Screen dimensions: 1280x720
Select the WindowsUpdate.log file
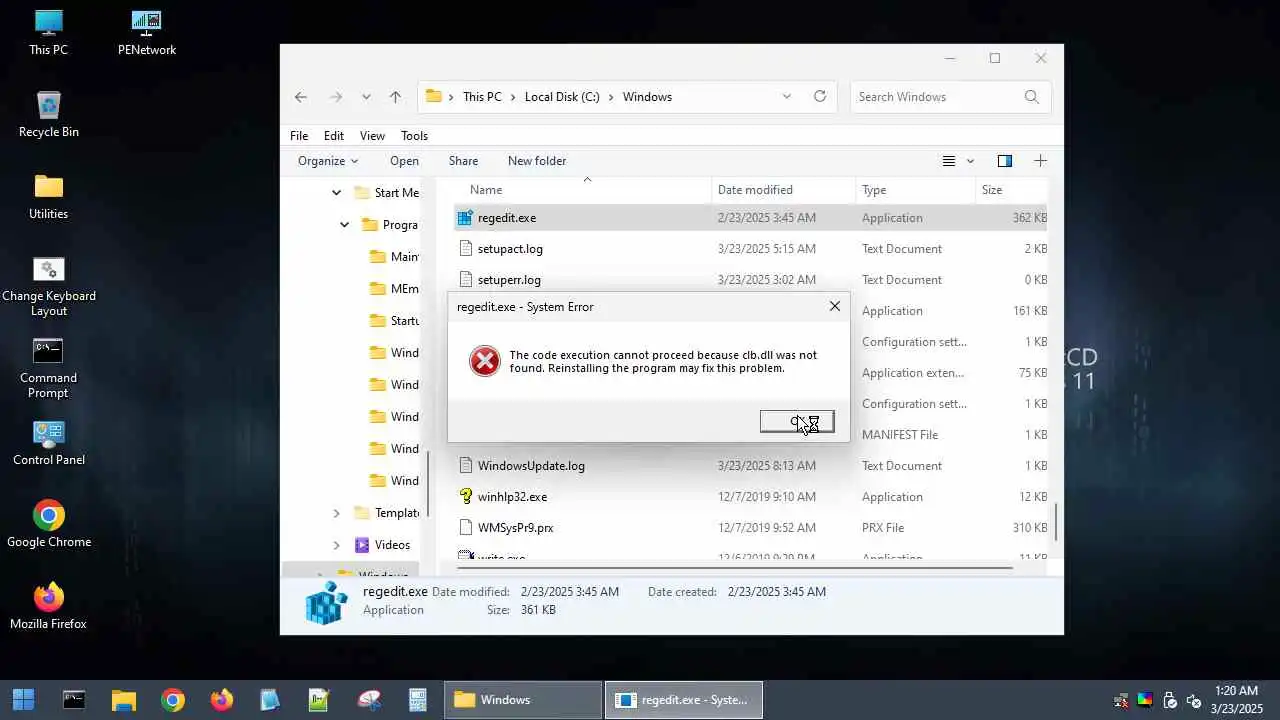click(531, 466)
